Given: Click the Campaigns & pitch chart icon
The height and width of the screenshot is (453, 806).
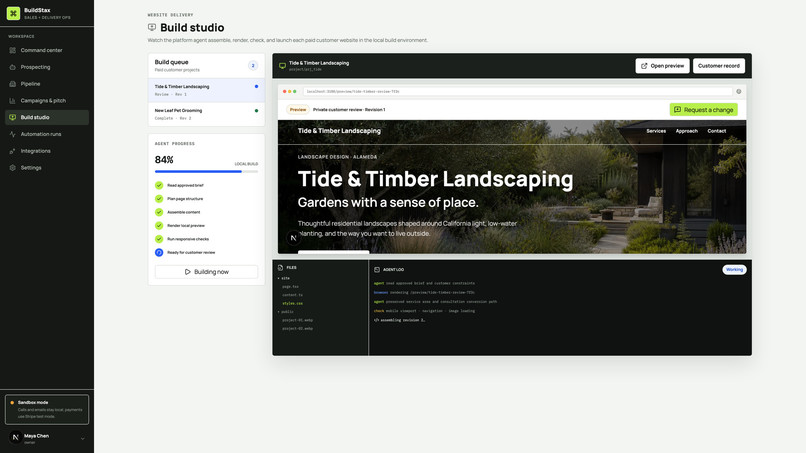Looking at the screenshot, I should pyautogui.click(x=12, y=101).
